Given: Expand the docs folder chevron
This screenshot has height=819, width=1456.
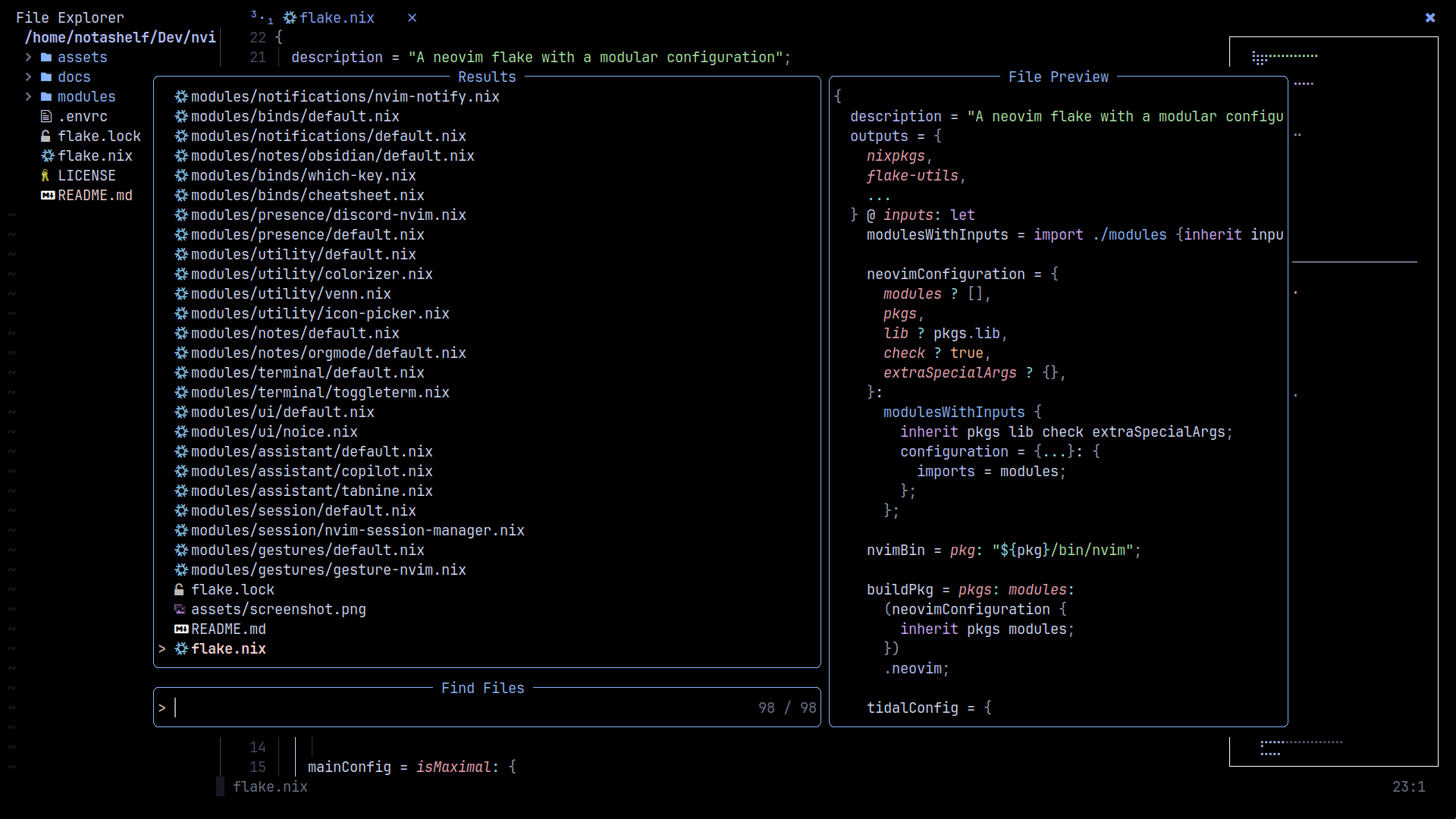Looking at the screenshot, I should point(28,77).
